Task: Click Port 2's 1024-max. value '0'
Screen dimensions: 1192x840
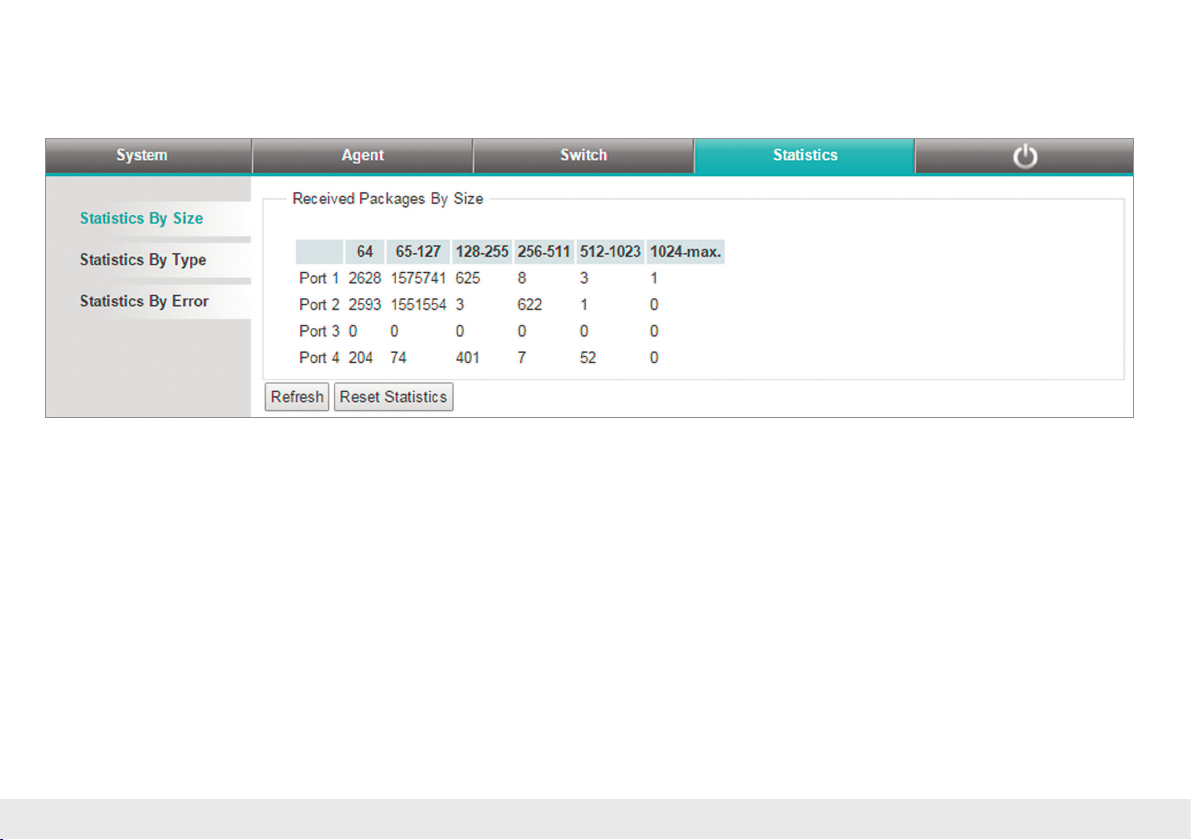Action: (x=654, y=305)
